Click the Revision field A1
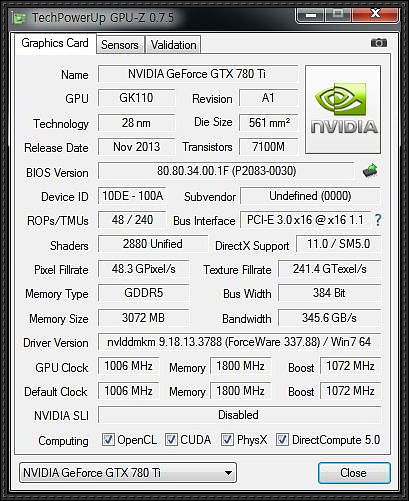The width and height of the screenshot is (409, 501). (x=268, y=98)
